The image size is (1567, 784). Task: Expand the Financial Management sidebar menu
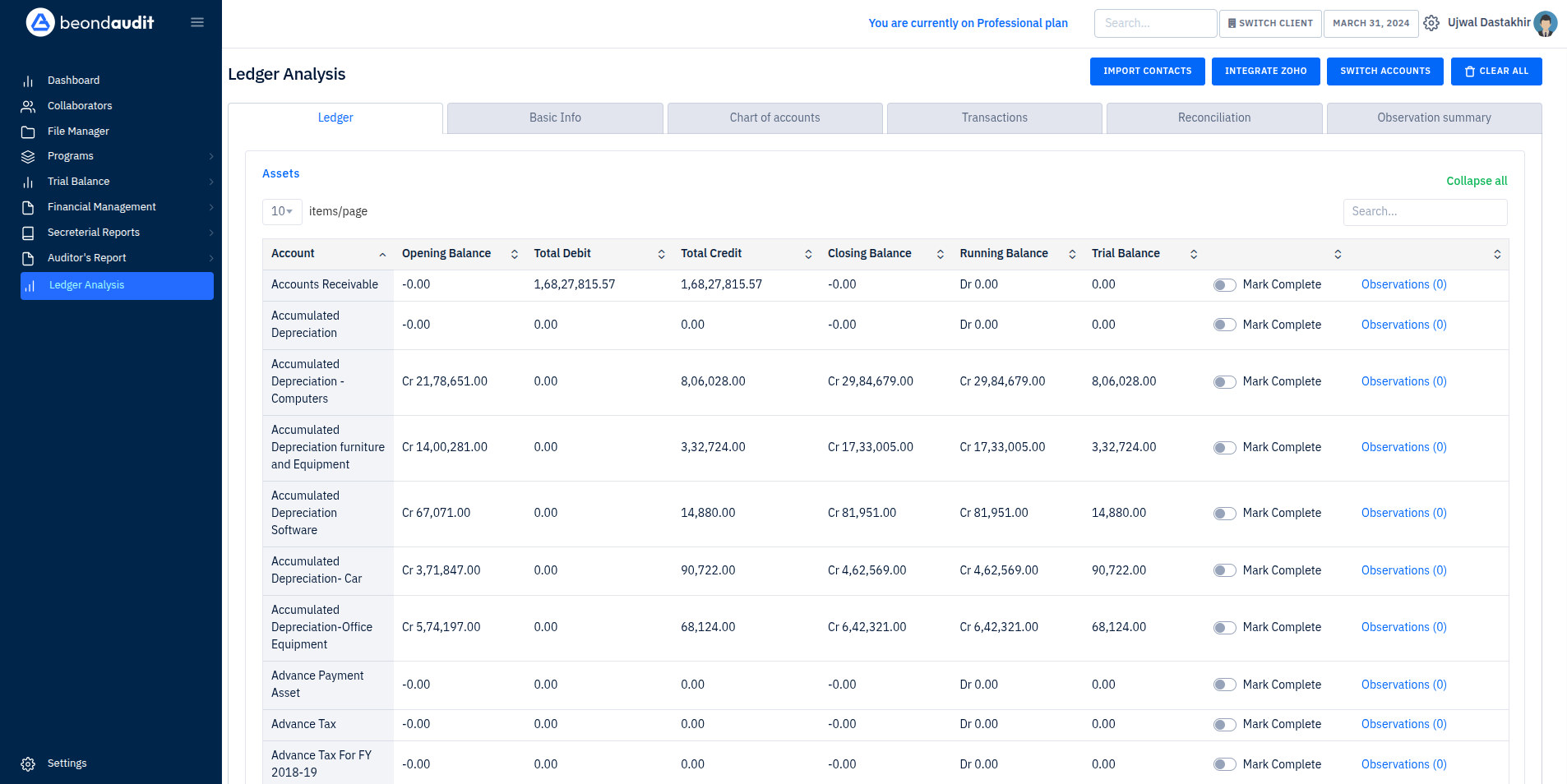pos(102,206)
